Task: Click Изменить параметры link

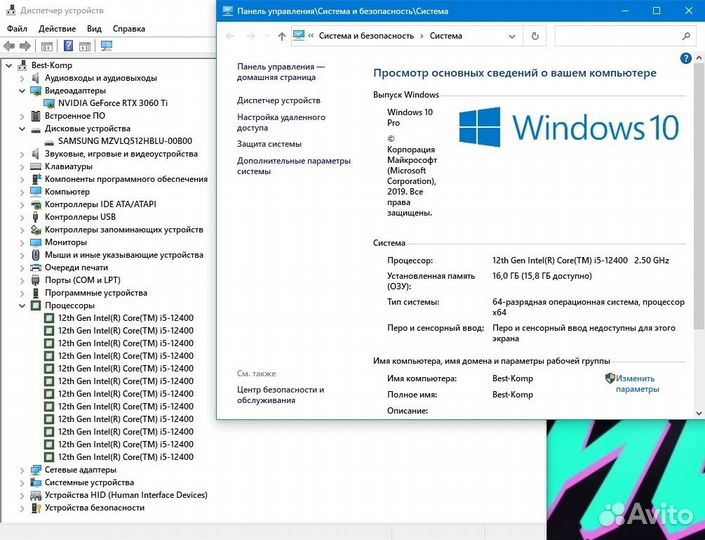Action: coord(637,384)
